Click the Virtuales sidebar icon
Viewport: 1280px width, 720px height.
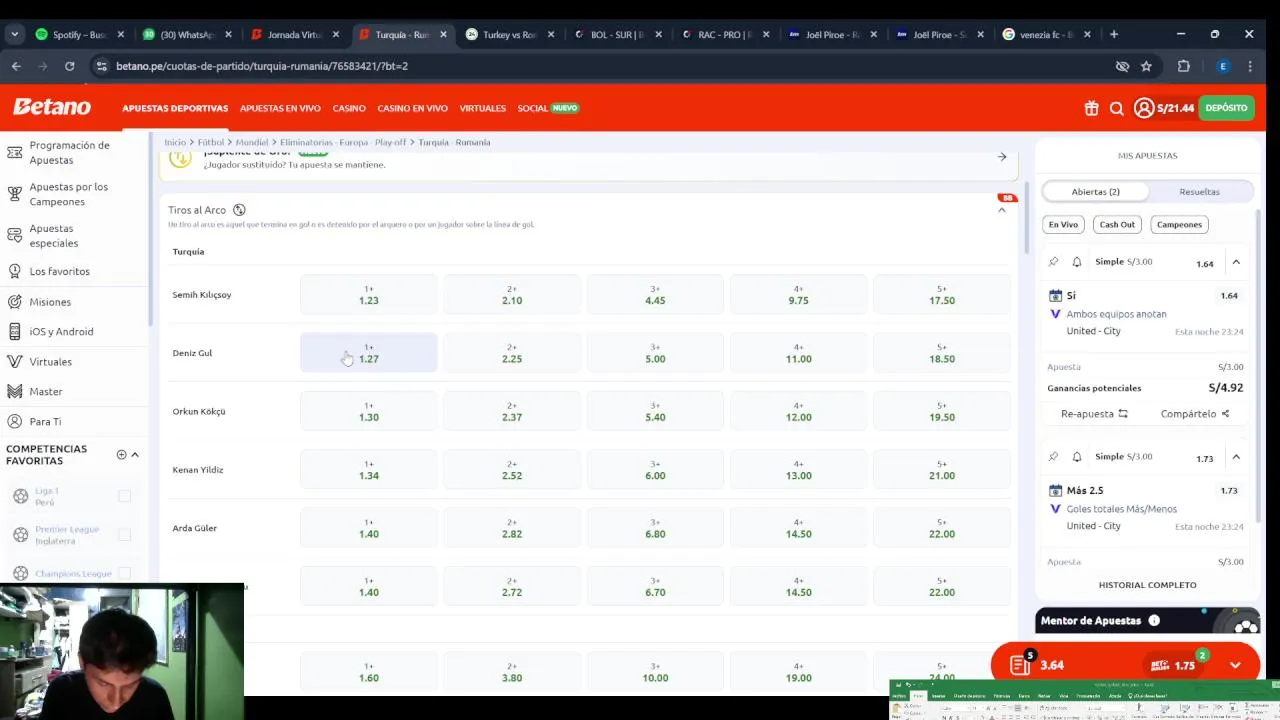(14, 361)
